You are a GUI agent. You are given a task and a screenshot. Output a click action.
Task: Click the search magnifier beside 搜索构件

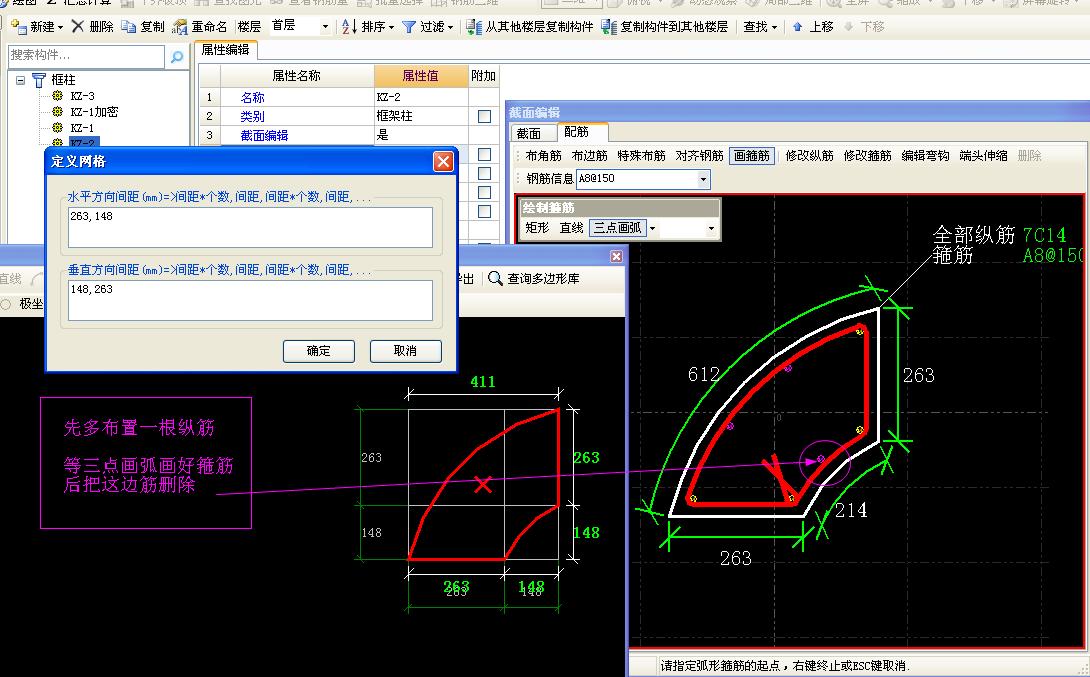tap(177, 56)
